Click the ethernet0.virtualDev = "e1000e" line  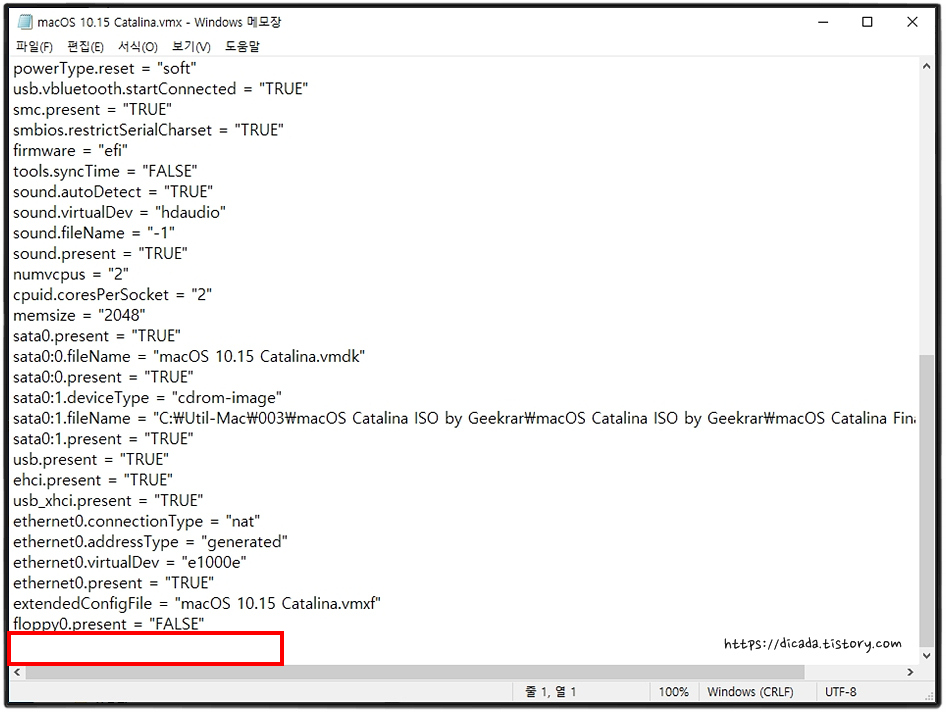(130, 562)
